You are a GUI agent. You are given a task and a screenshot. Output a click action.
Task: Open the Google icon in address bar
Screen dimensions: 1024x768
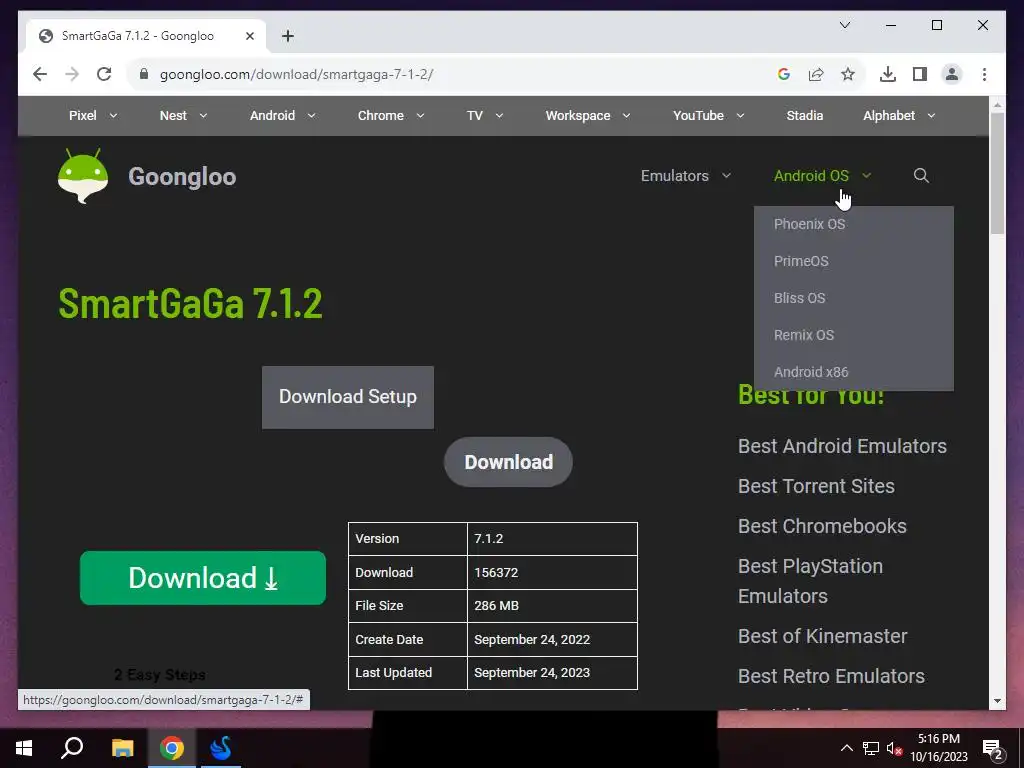coord(784,74)
